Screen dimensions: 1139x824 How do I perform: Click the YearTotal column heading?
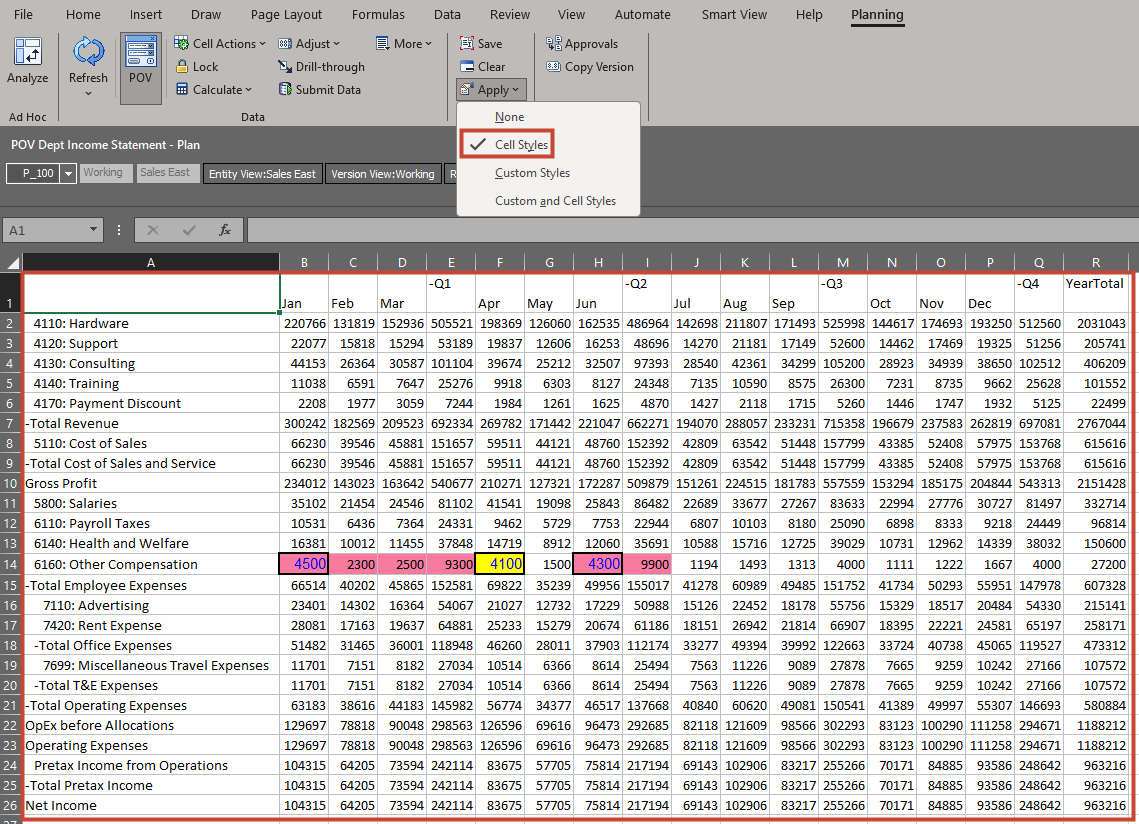click(x=1094, y=283)
